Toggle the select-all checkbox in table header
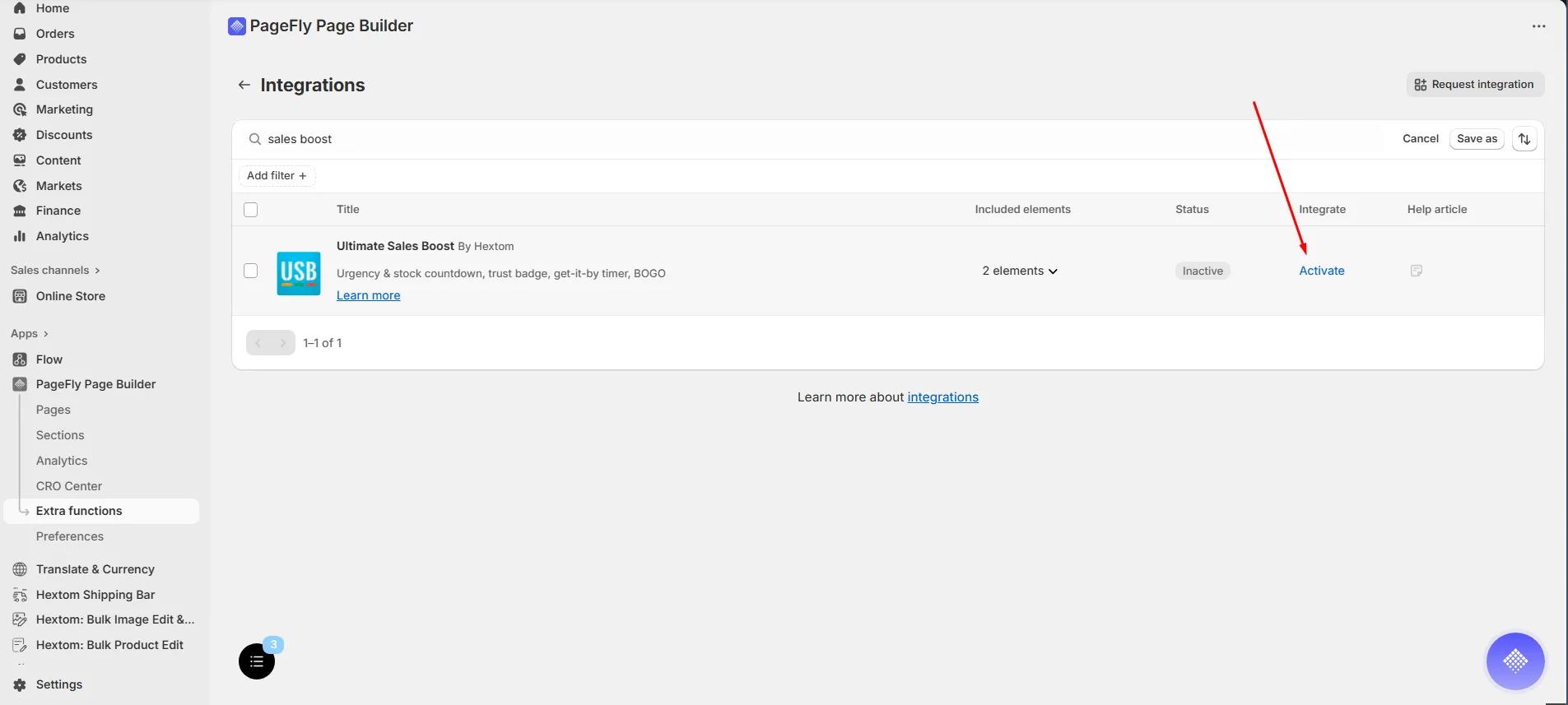This screenshot has width=1568, height=705. click(x=251, y=210)
